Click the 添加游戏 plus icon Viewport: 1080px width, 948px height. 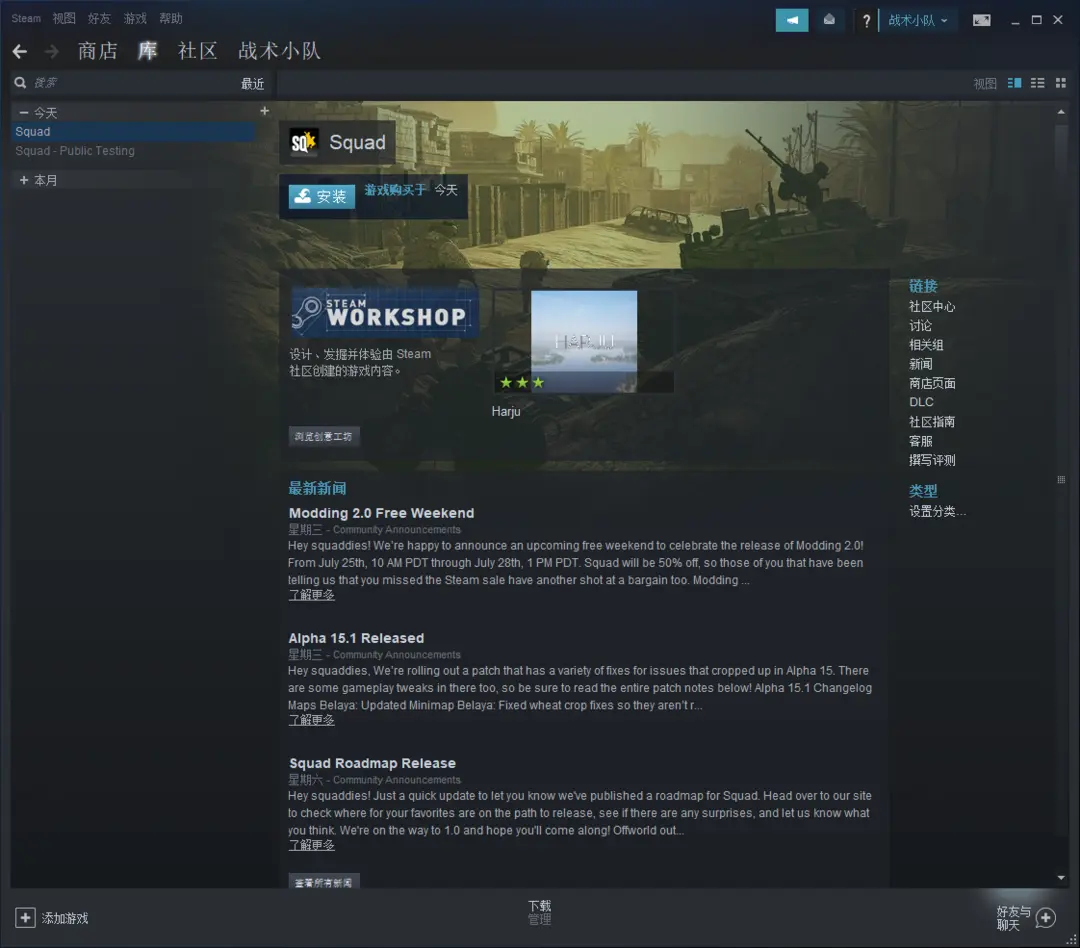pyautogui.click(x=25, y=918)
